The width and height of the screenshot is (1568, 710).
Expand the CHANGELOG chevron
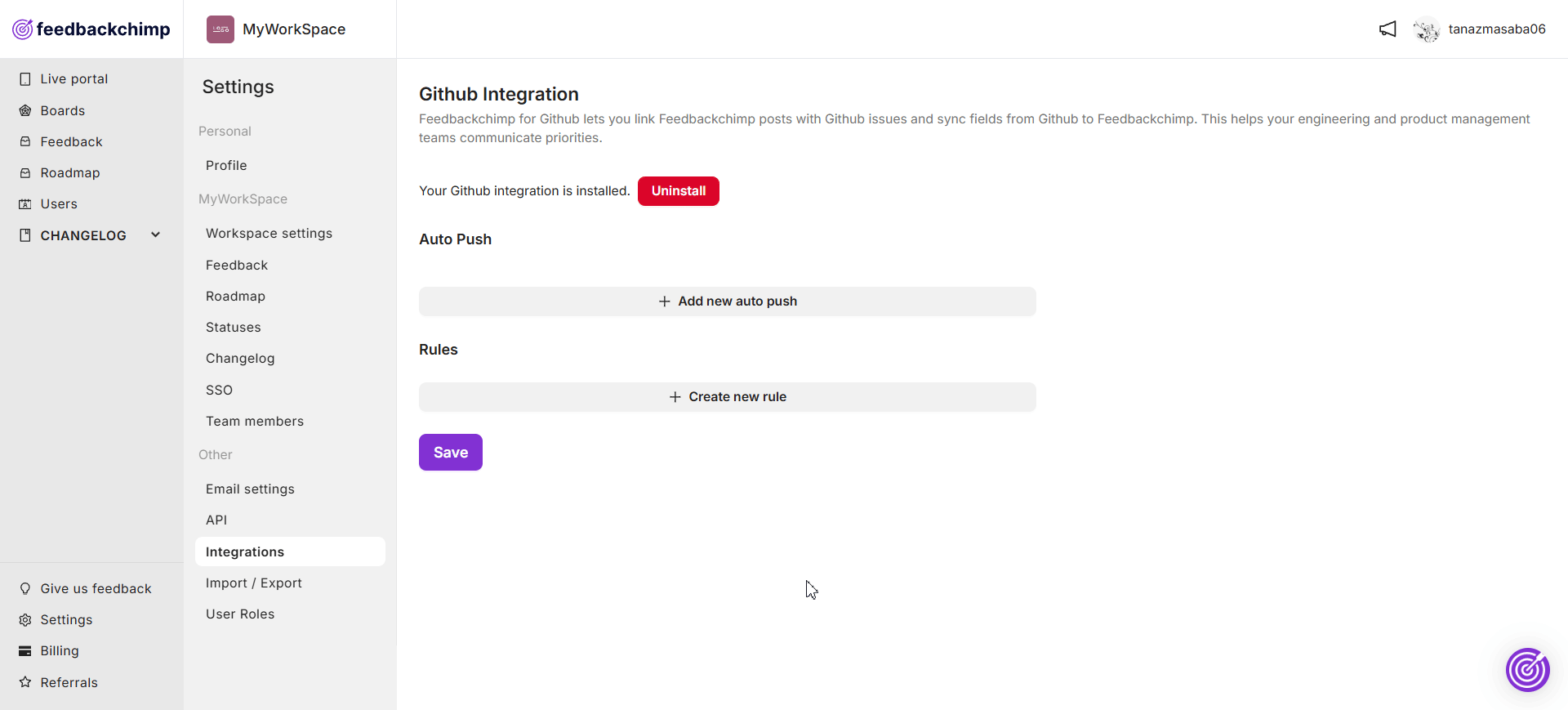(156, 235)
